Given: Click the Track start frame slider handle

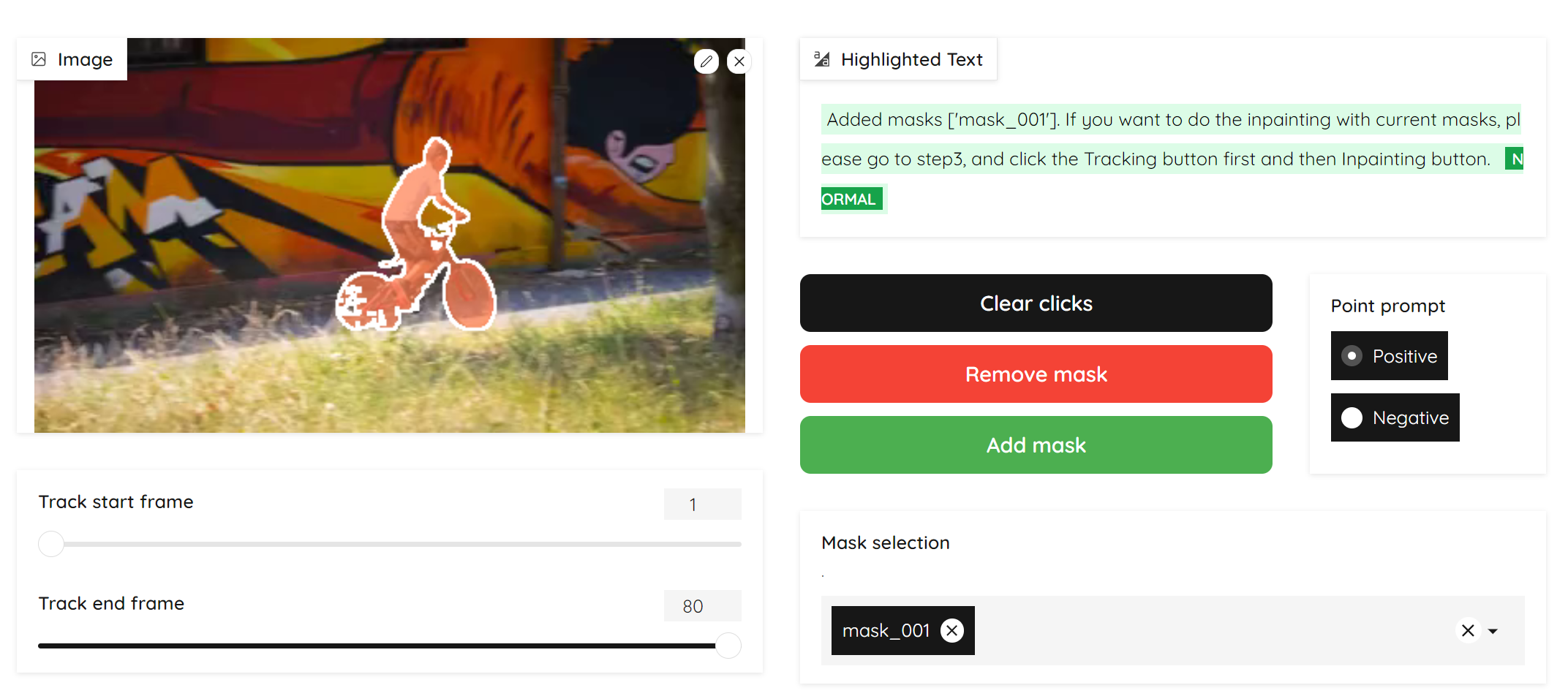Looking at the screenshot, I should [51, 544].
